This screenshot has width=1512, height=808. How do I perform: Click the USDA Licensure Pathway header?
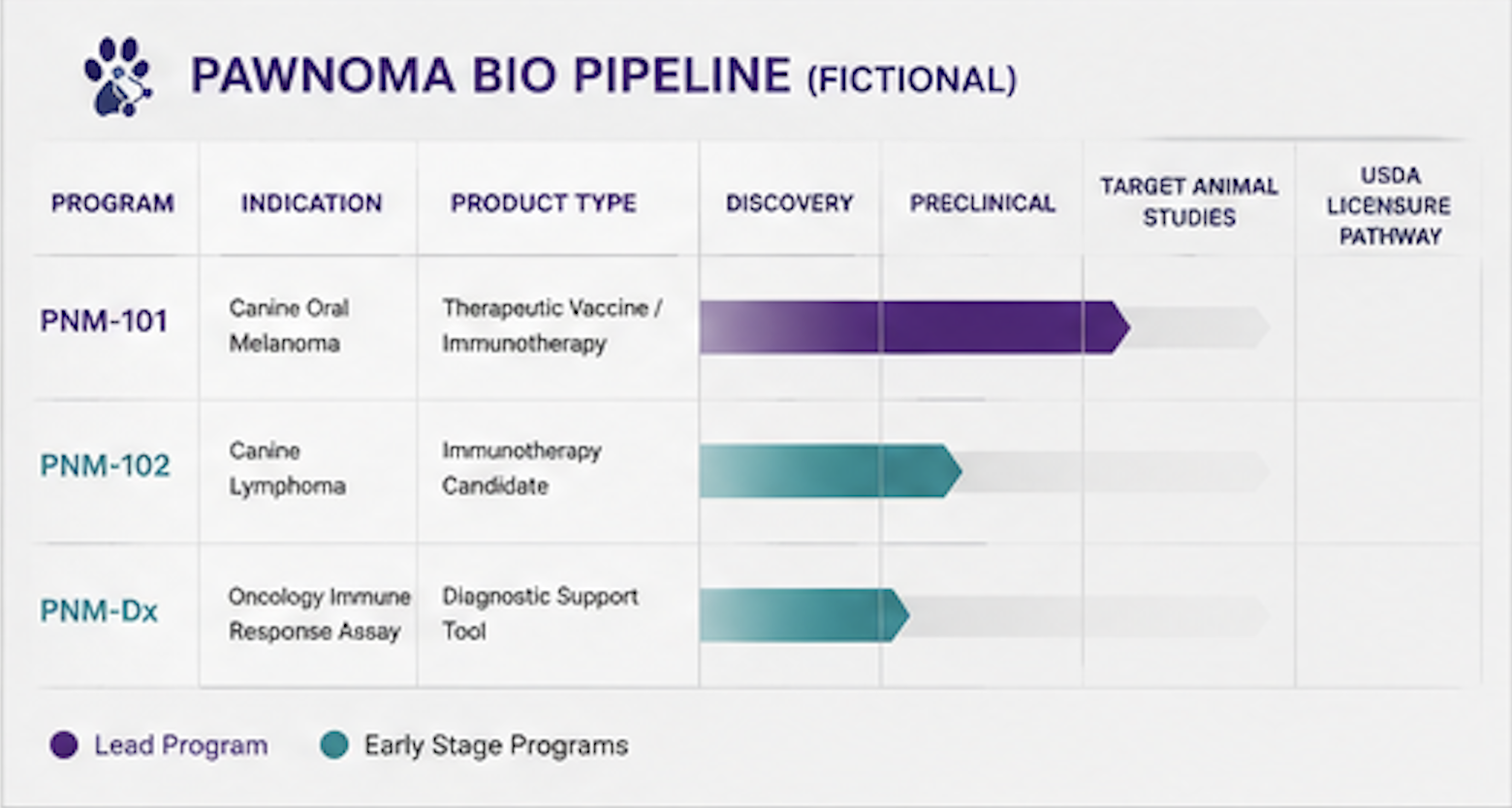coord(1390,205)
